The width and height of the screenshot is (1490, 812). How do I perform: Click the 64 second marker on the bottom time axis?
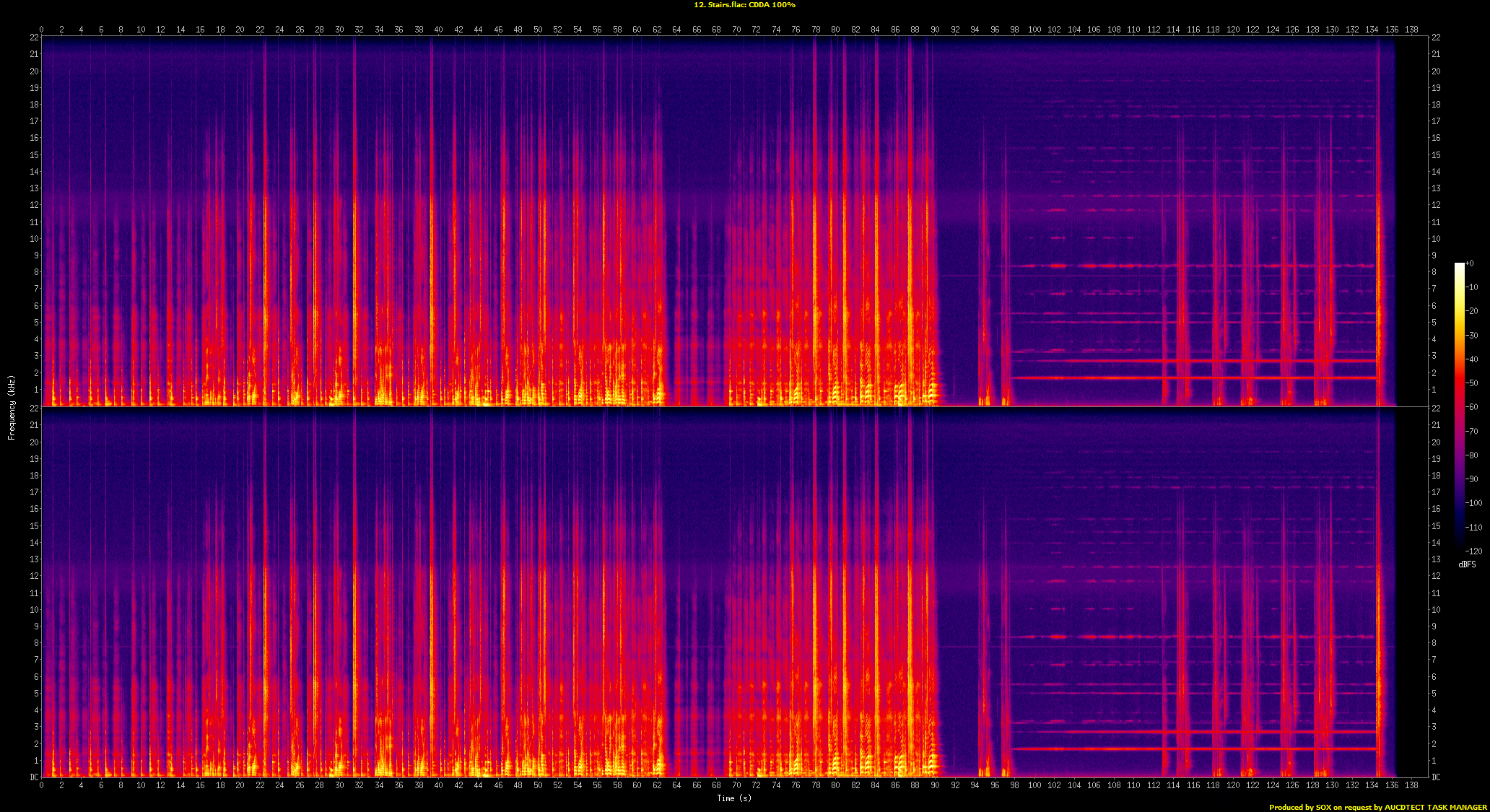coord(676,785)
